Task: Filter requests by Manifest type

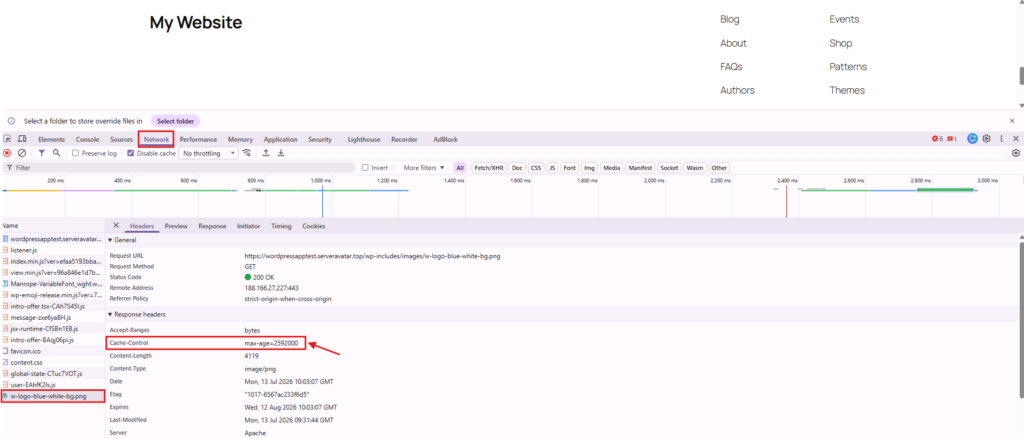Action: [640, 168]
